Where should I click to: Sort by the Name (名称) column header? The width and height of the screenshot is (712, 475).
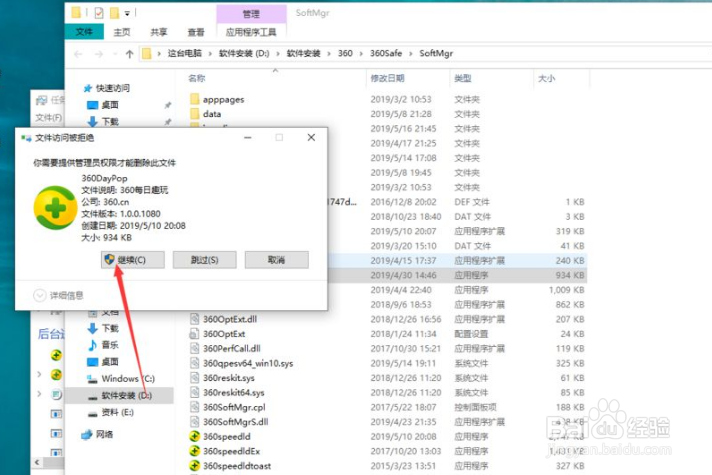click(x=197, y=78)
